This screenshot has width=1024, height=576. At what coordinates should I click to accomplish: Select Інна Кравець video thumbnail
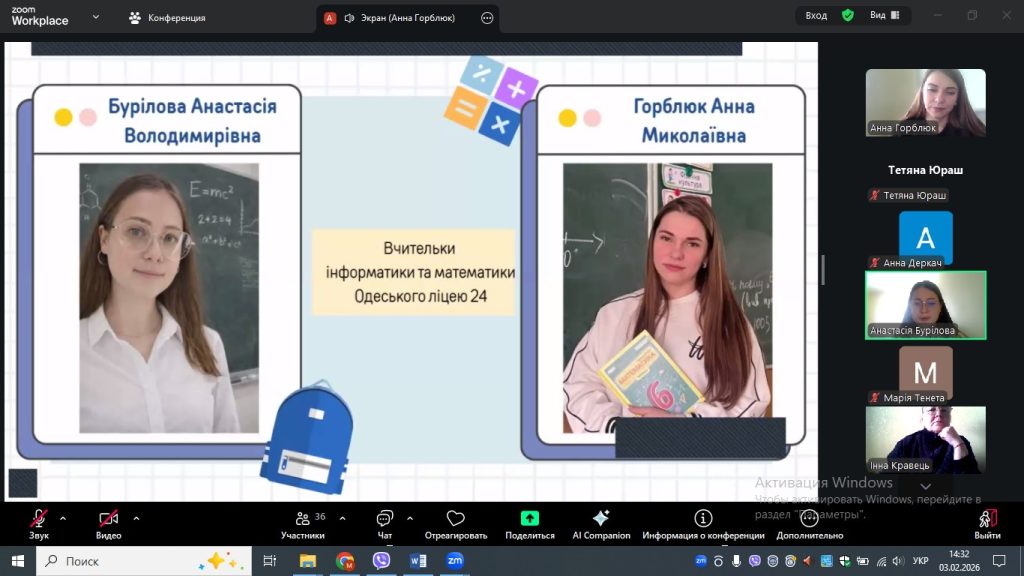[925, 439]
